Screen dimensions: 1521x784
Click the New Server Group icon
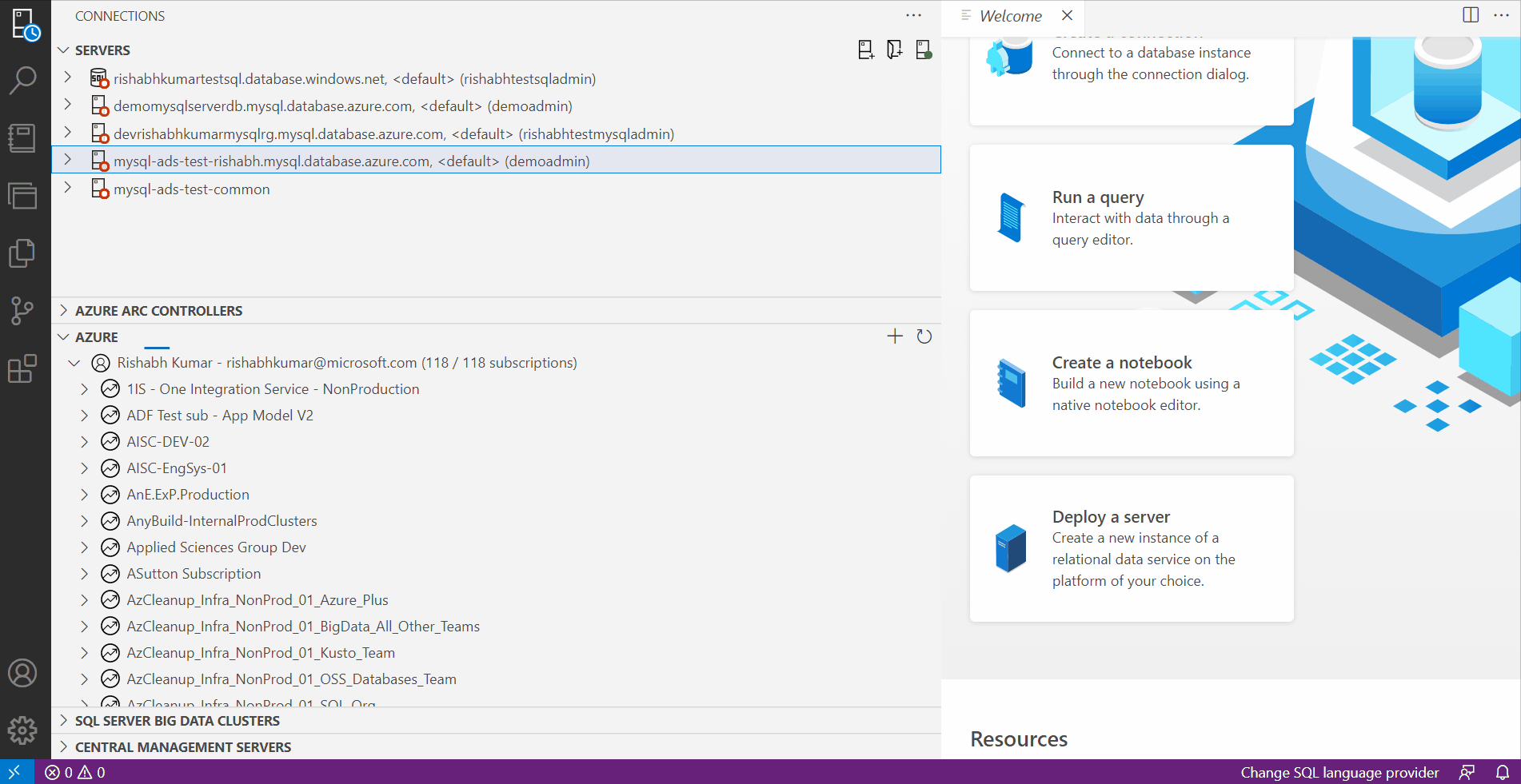point(895,50)
